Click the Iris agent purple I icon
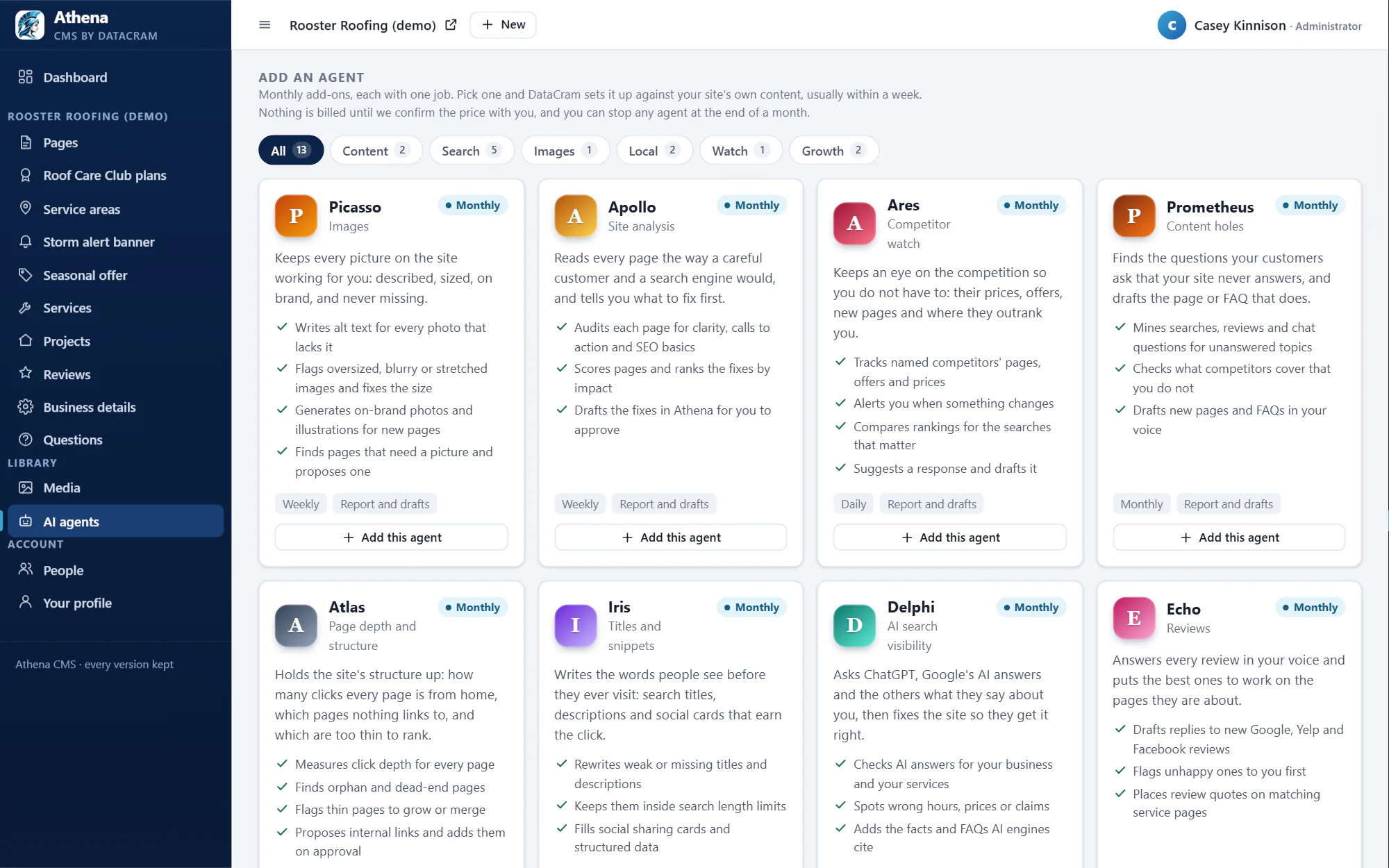The image size is (1389, 868). (x=575, y=625)
